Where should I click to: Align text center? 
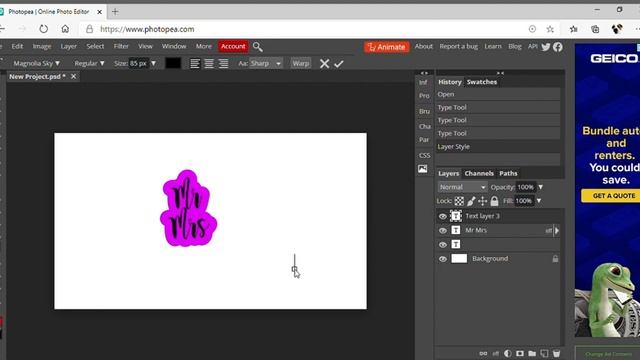tap(209, 64)
